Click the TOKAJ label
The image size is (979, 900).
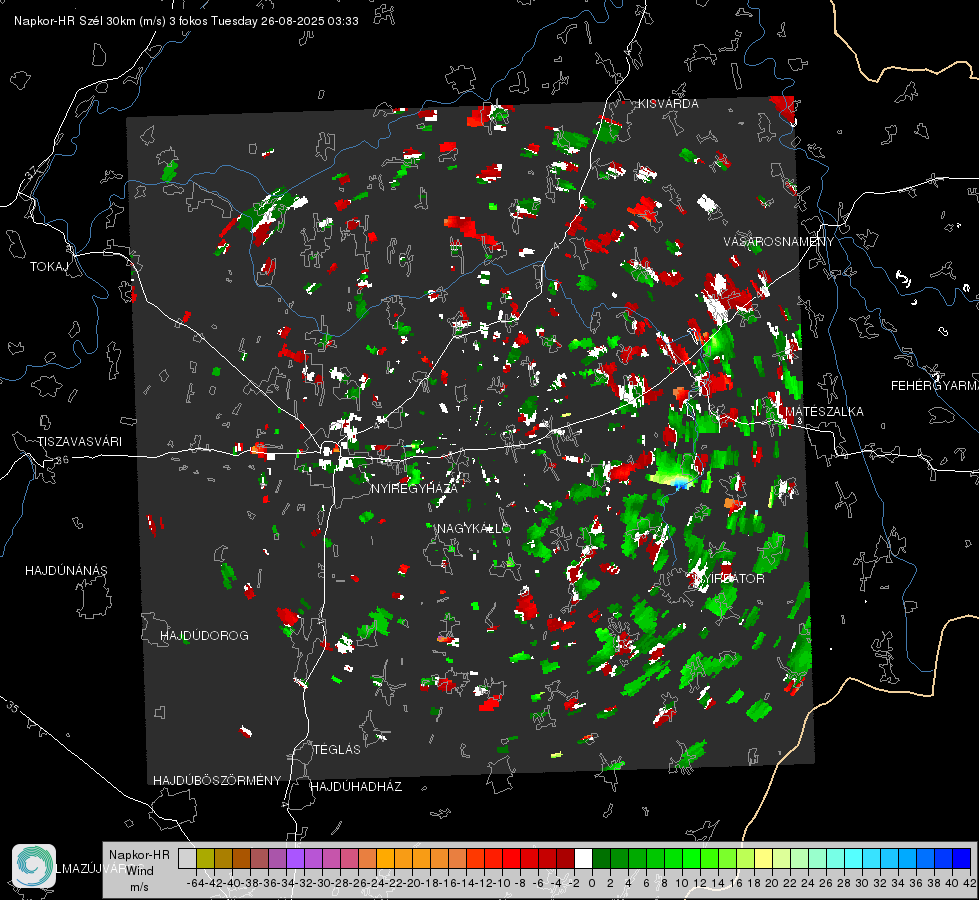click(49, 267)
